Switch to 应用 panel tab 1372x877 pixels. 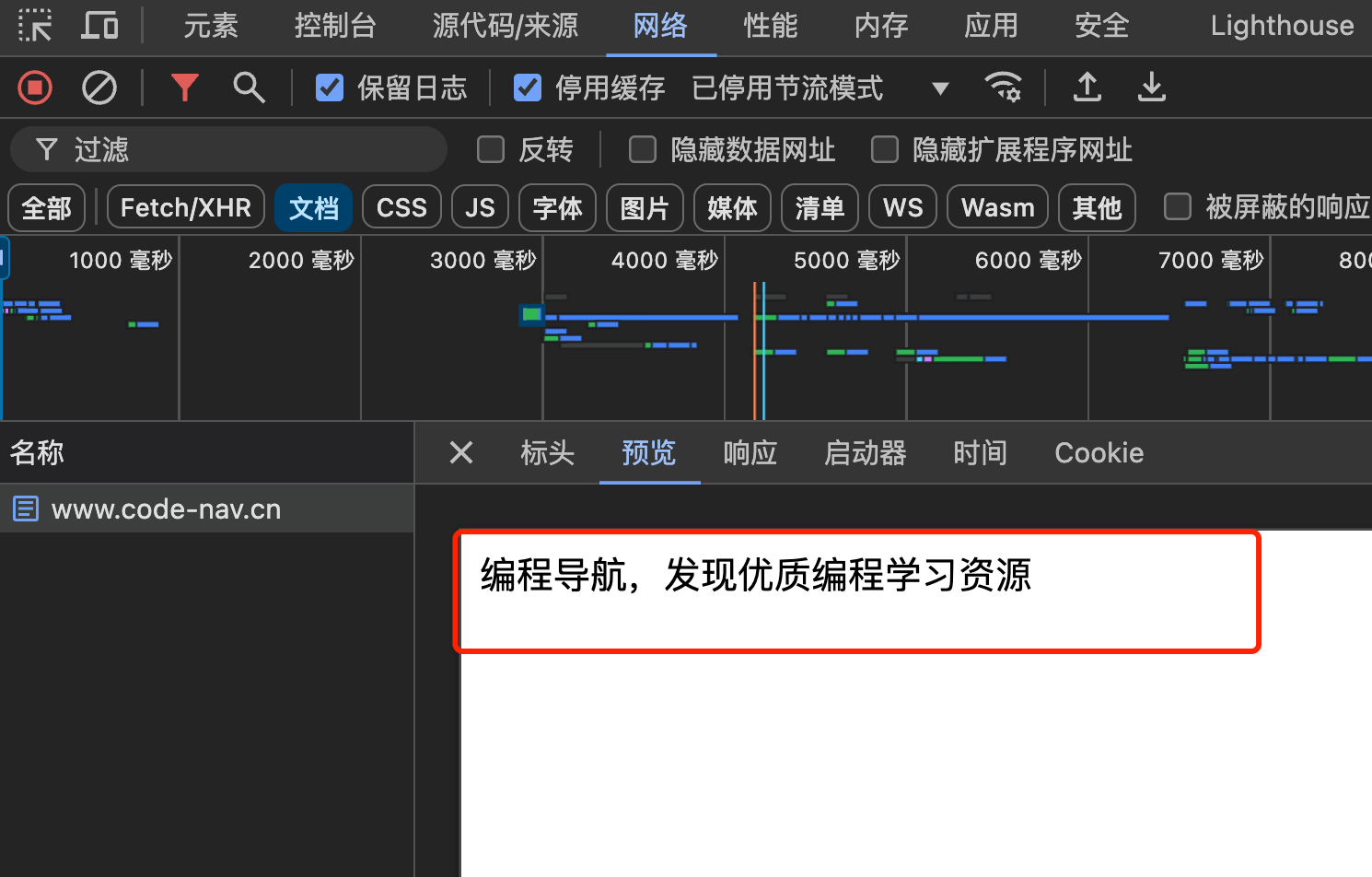coord(992,26)
